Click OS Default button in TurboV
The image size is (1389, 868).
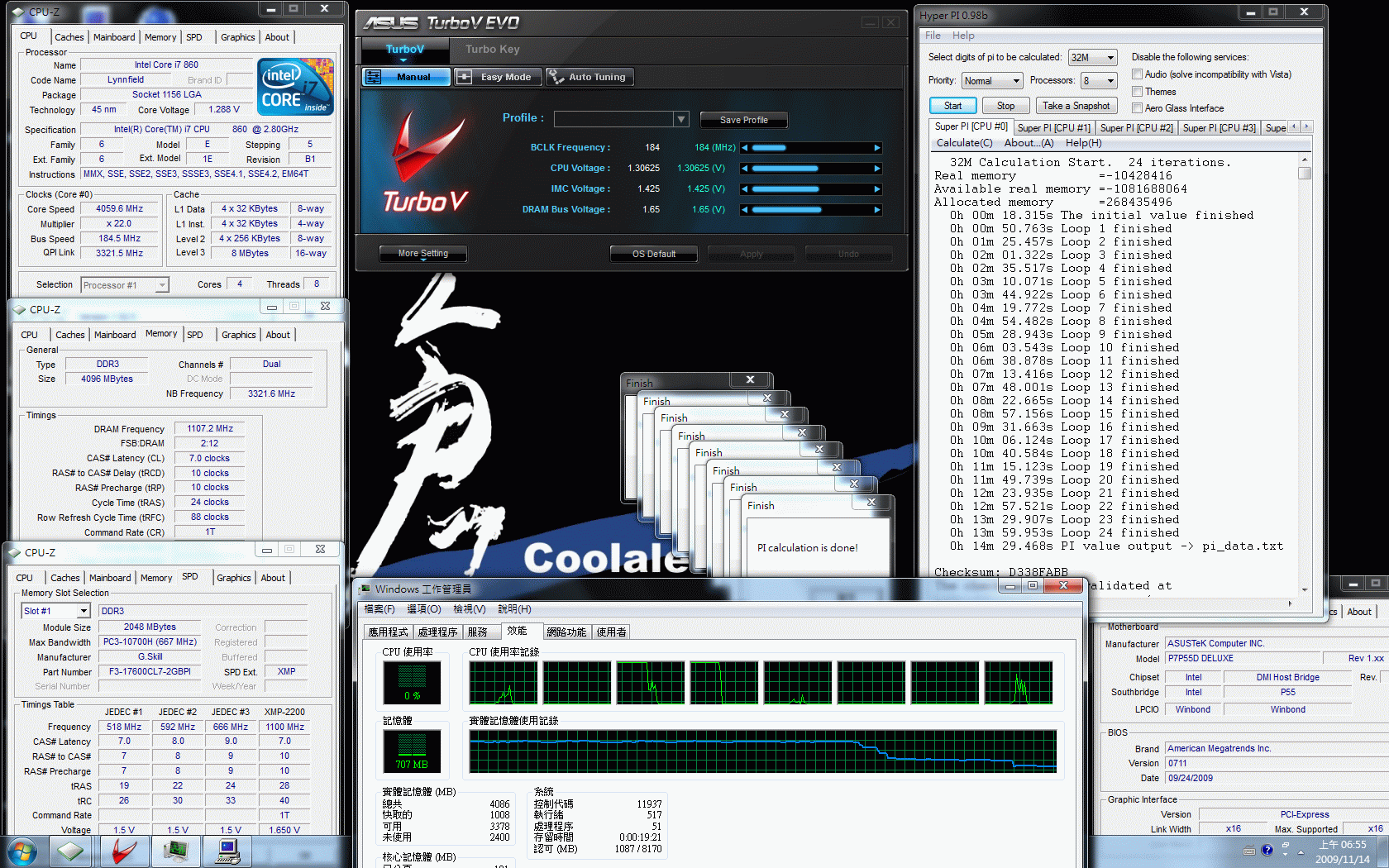click(x=653, y=254)
